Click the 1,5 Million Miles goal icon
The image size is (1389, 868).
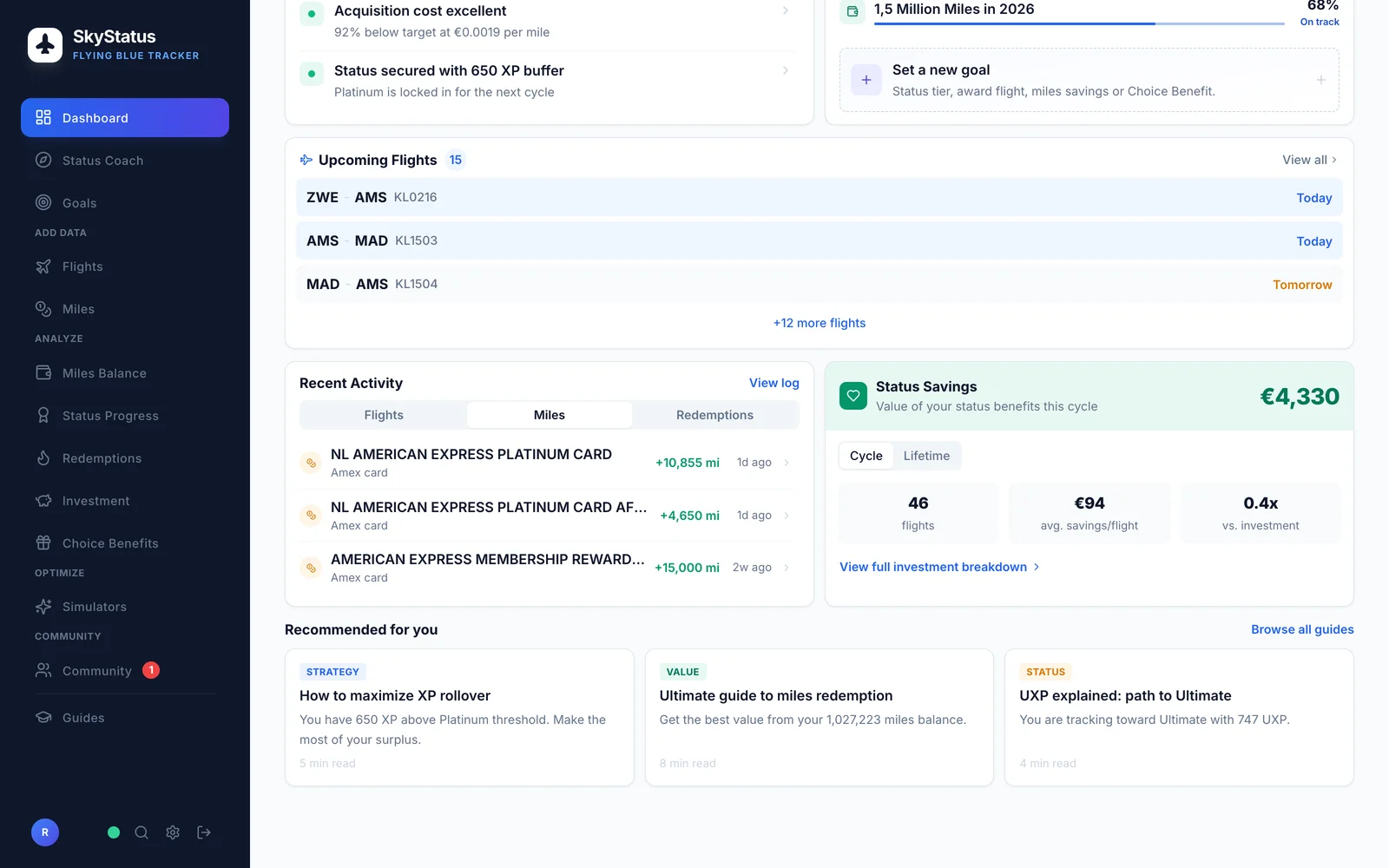pos(852,11)
